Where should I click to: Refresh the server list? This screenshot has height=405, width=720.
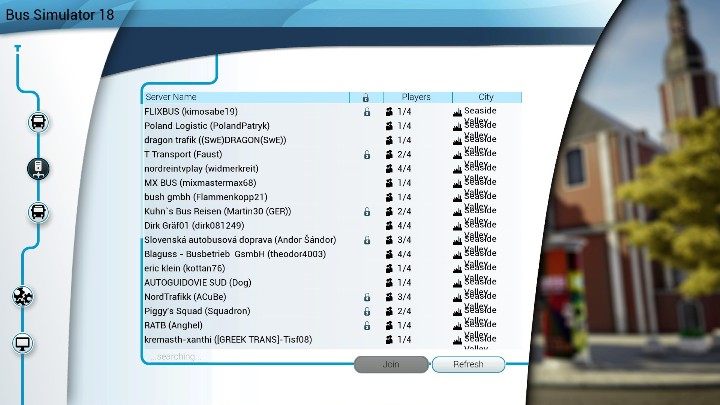[x=468, y=365]
